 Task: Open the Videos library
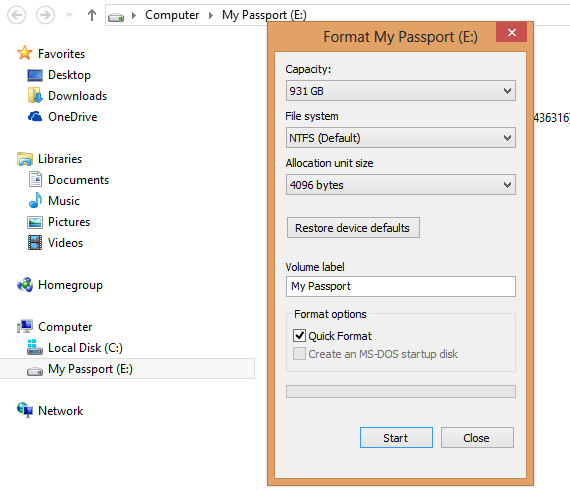coord(65,243)
